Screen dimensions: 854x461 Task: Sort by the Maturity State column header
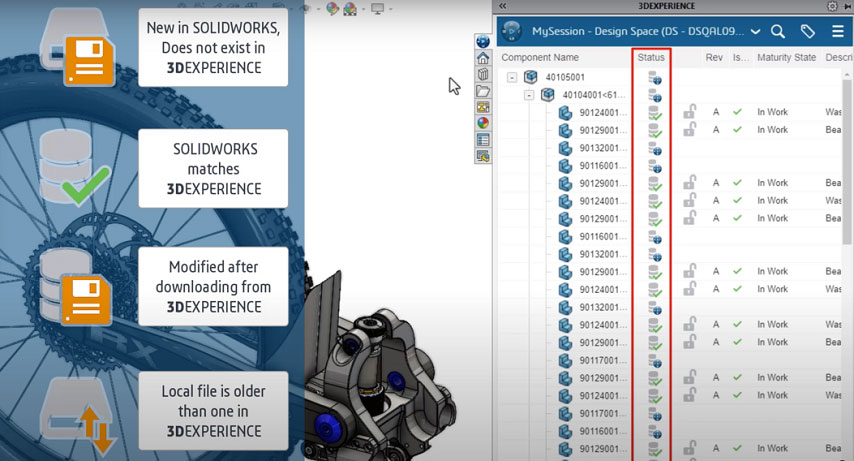(786, 58)
